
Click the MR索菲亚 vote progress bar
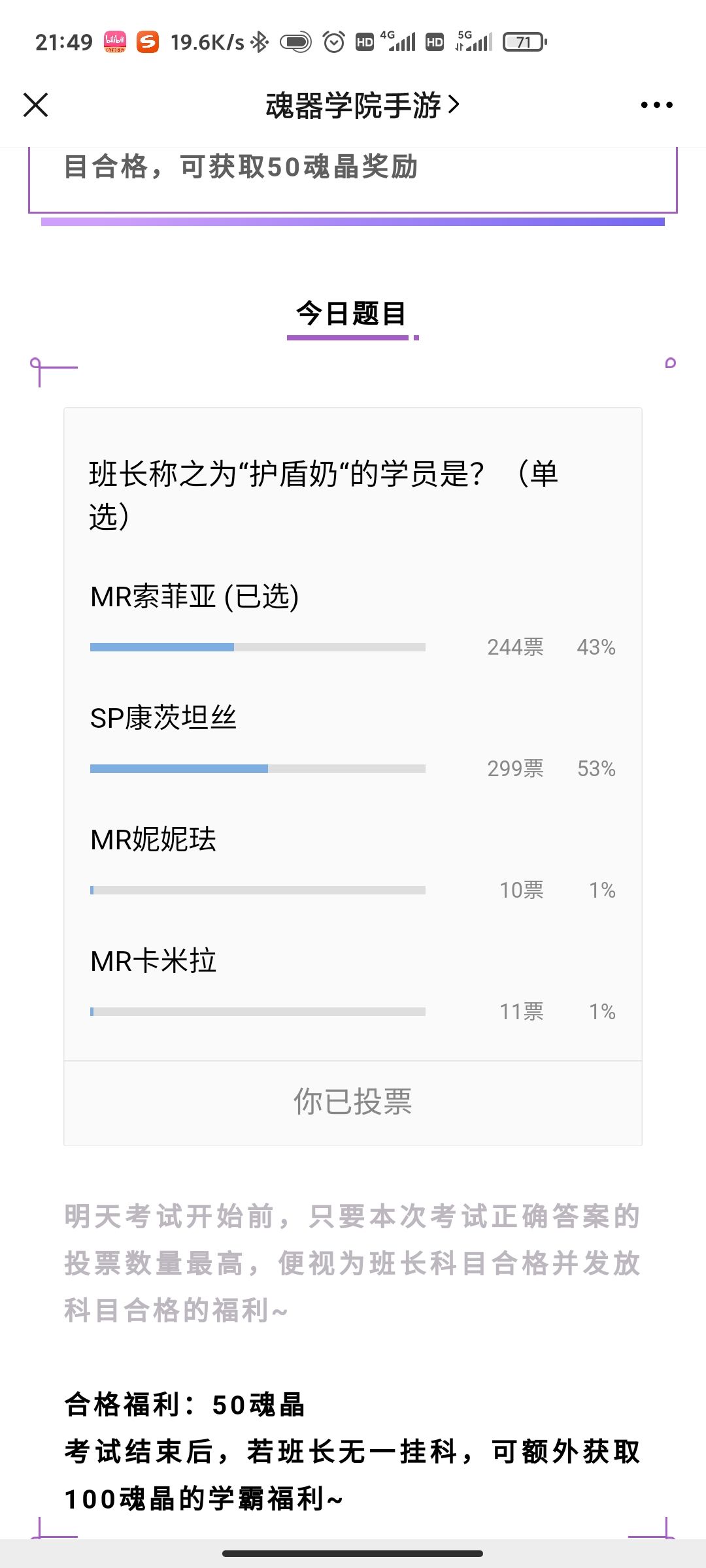tap(258, 647)
